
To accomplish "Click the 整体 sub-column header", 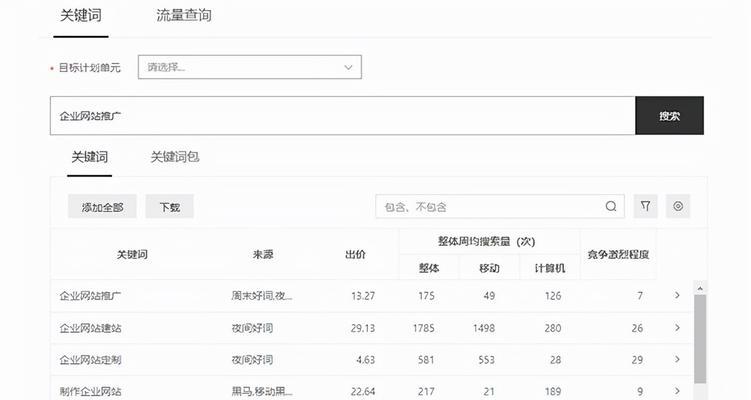I will [x=429, y=268].
